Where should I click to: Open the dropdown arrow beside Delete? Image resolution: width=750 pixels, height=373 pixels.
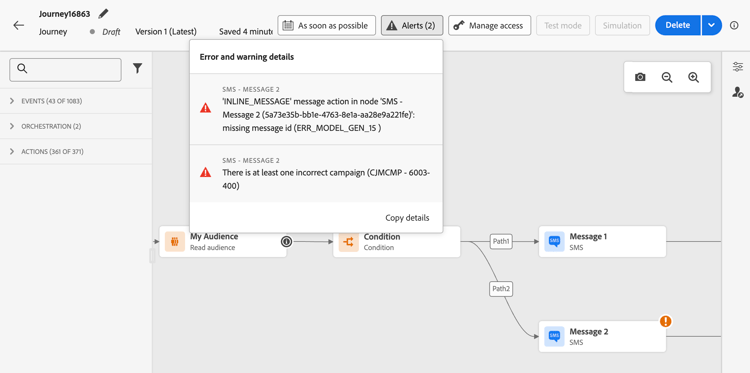point(712,25)
